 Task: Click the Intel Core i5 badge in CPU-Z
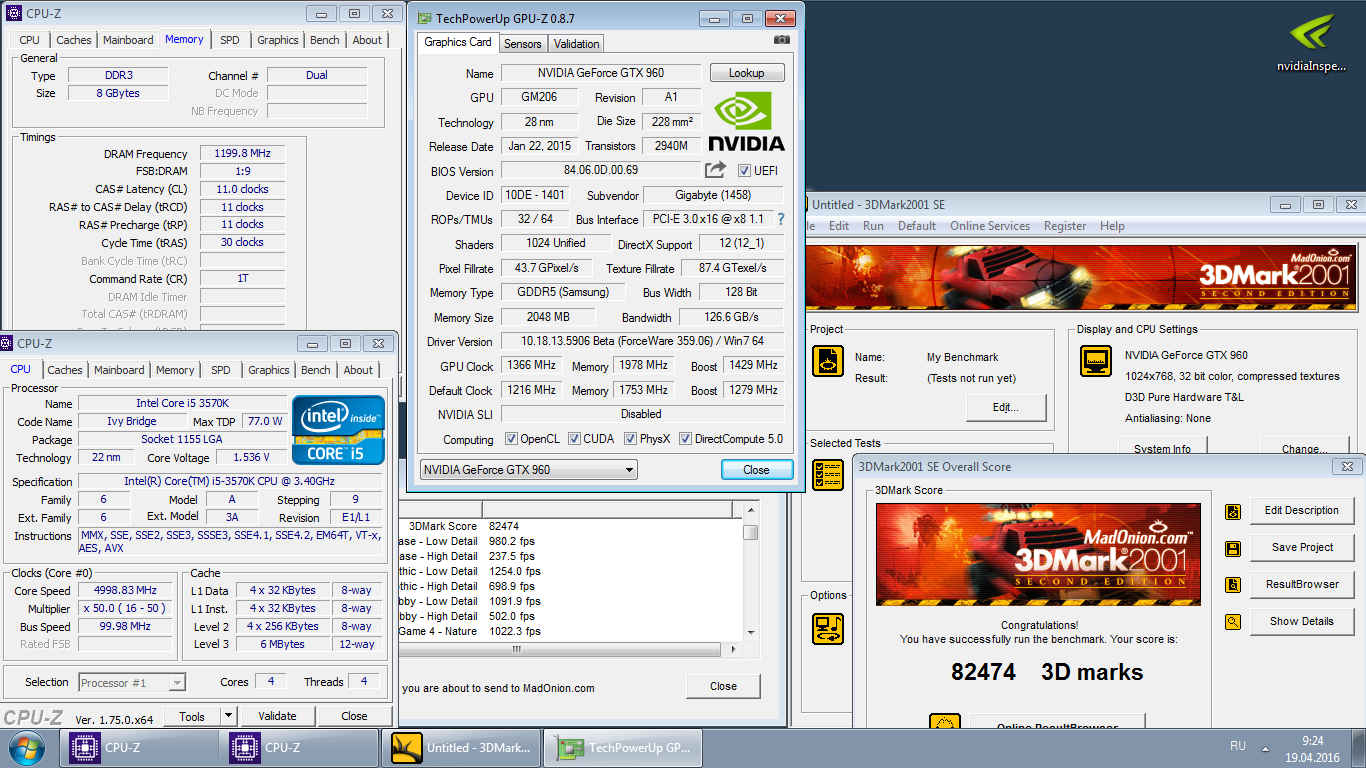point(339,430)
